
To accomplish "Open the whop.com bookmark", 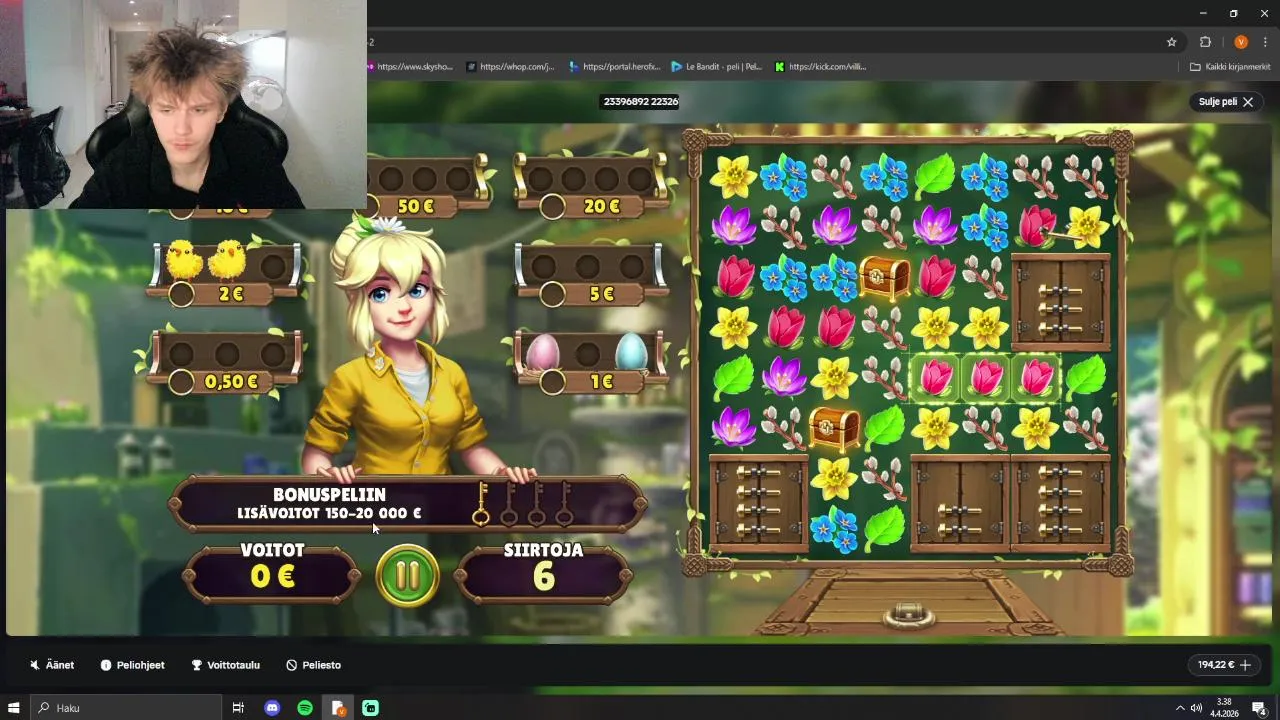I will click(509, 67).
